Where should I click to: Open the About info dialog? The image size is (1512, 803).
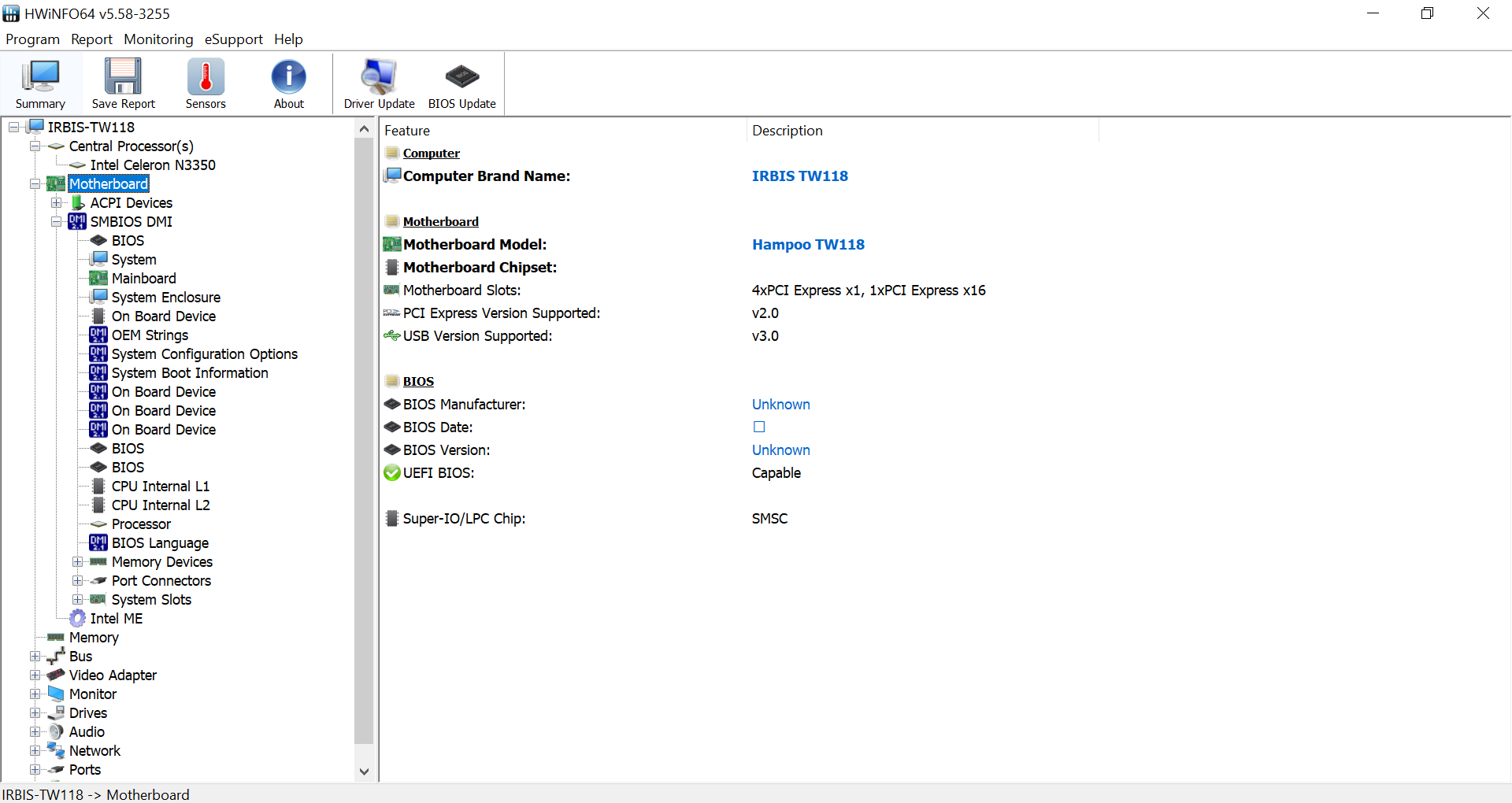[x=289, y=83]
